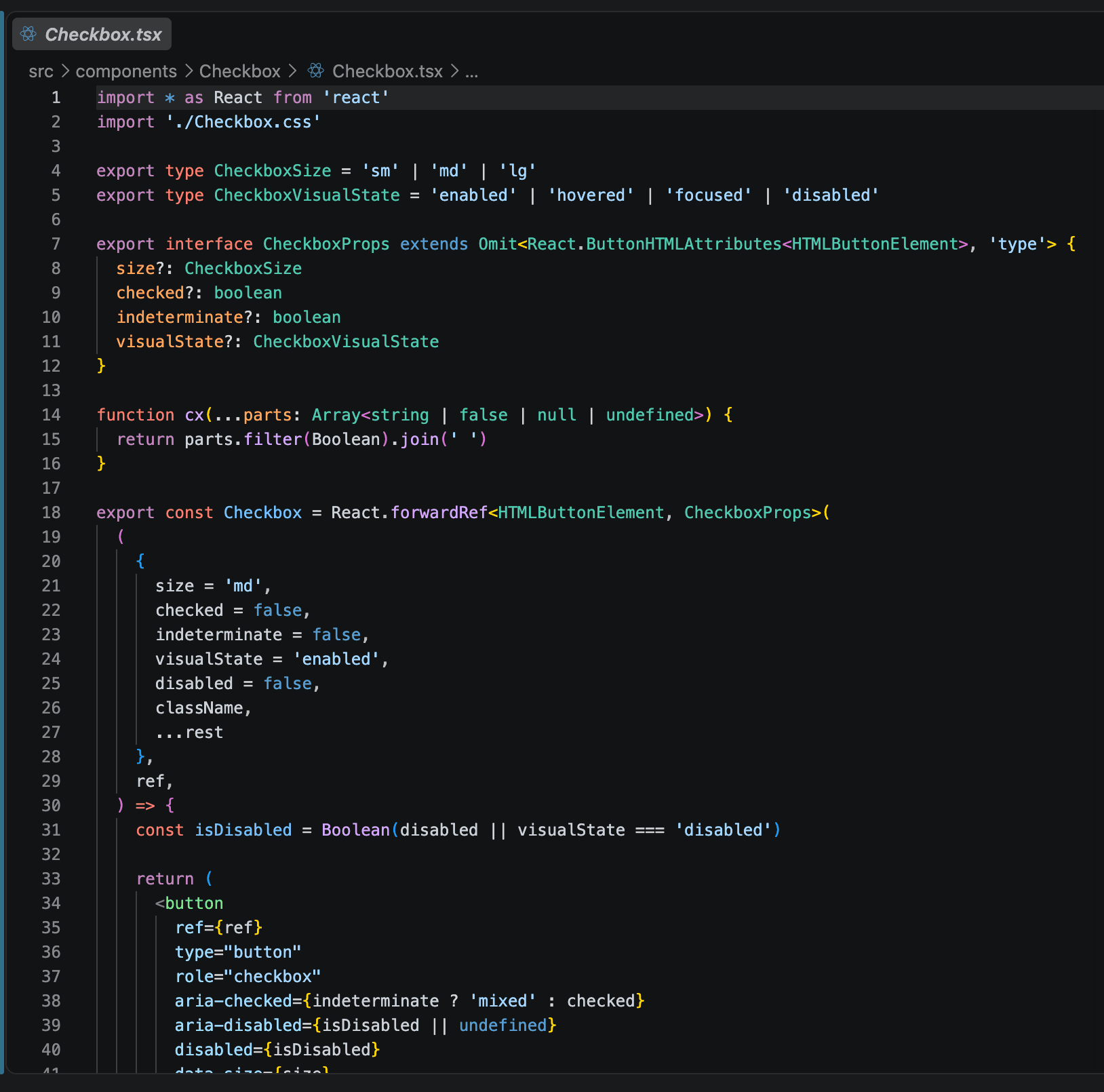Screen dimensions: 1104x1092
Task: Click aria-disabled attribute on line 39
Action: 238,1026
